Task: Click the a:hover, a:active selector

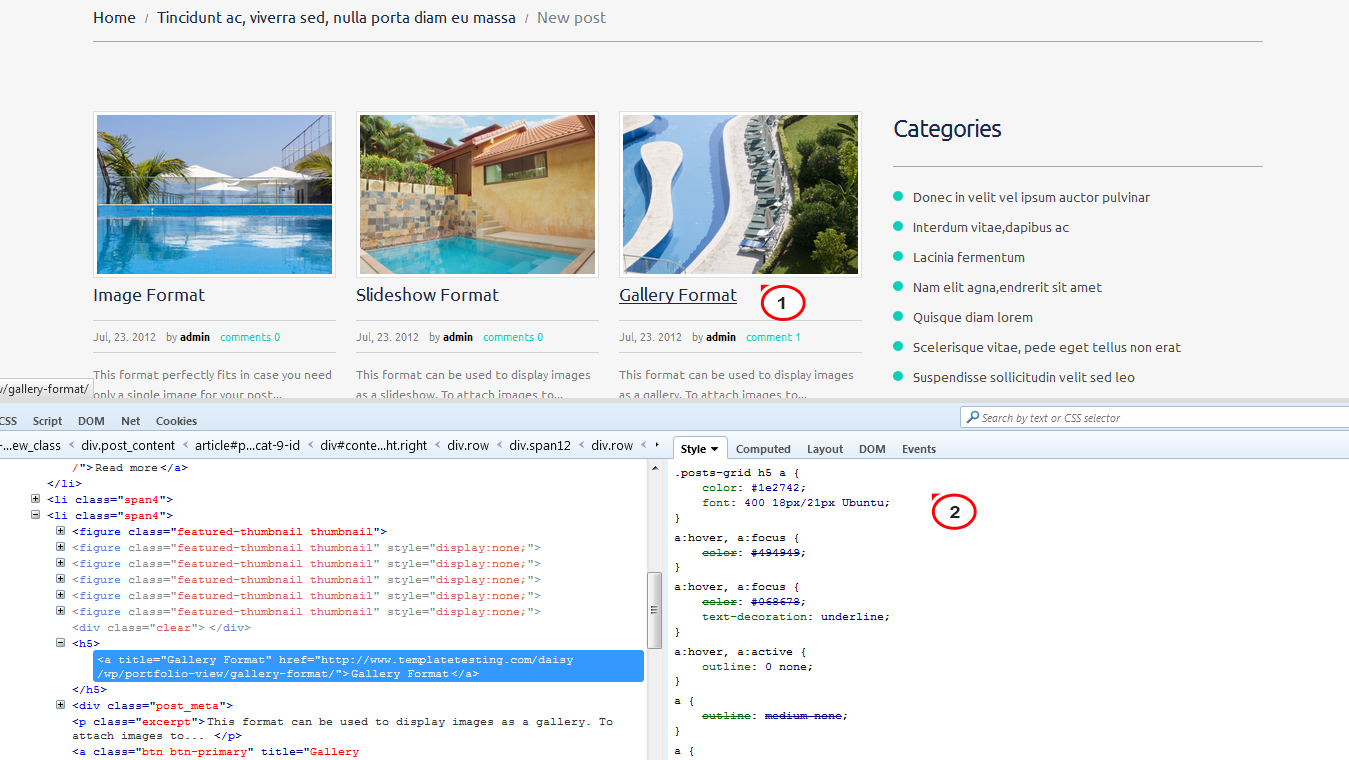Action: (x=734, y=652)
